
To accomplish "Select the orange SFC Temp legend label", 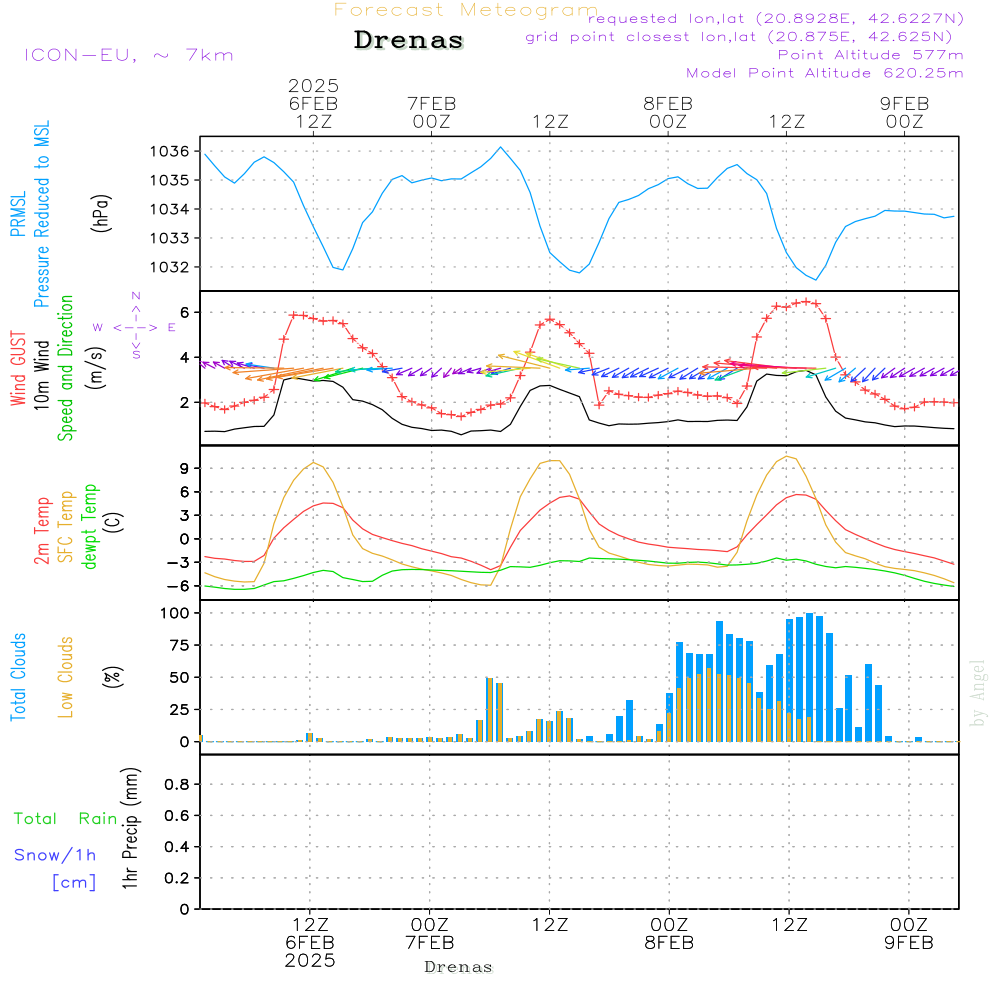I will 66,527.
